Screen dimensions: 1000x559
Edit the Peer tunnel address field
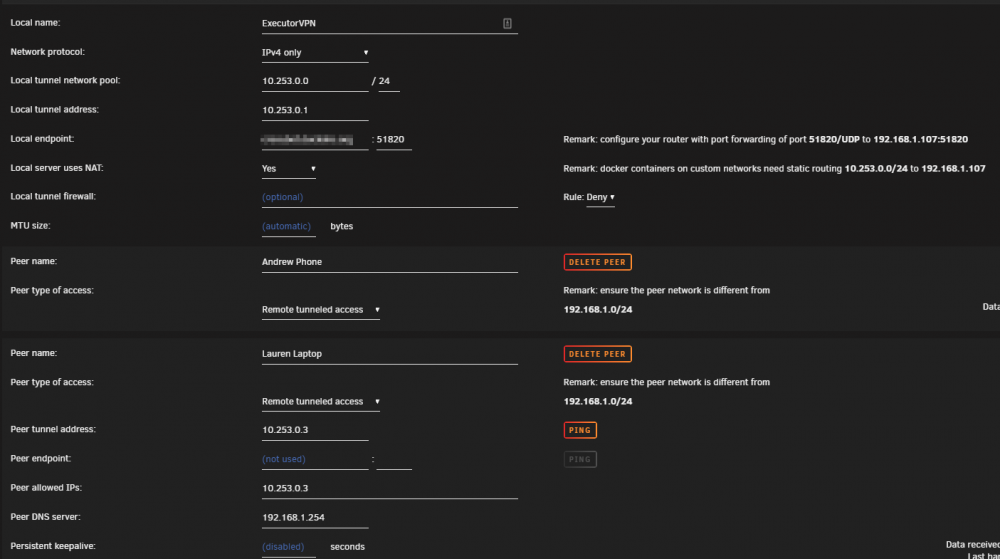pos(315,430)
